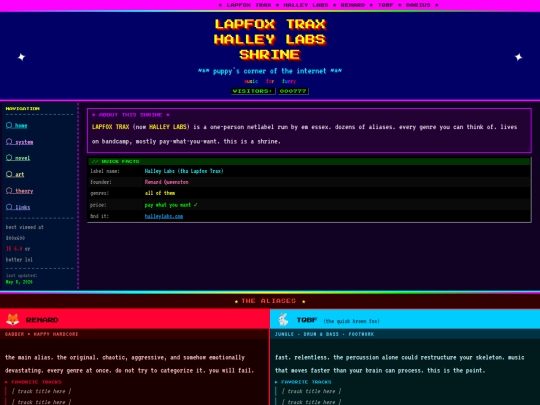
Task: Select the TQBF alias header
Action: (x=405, y=319)
